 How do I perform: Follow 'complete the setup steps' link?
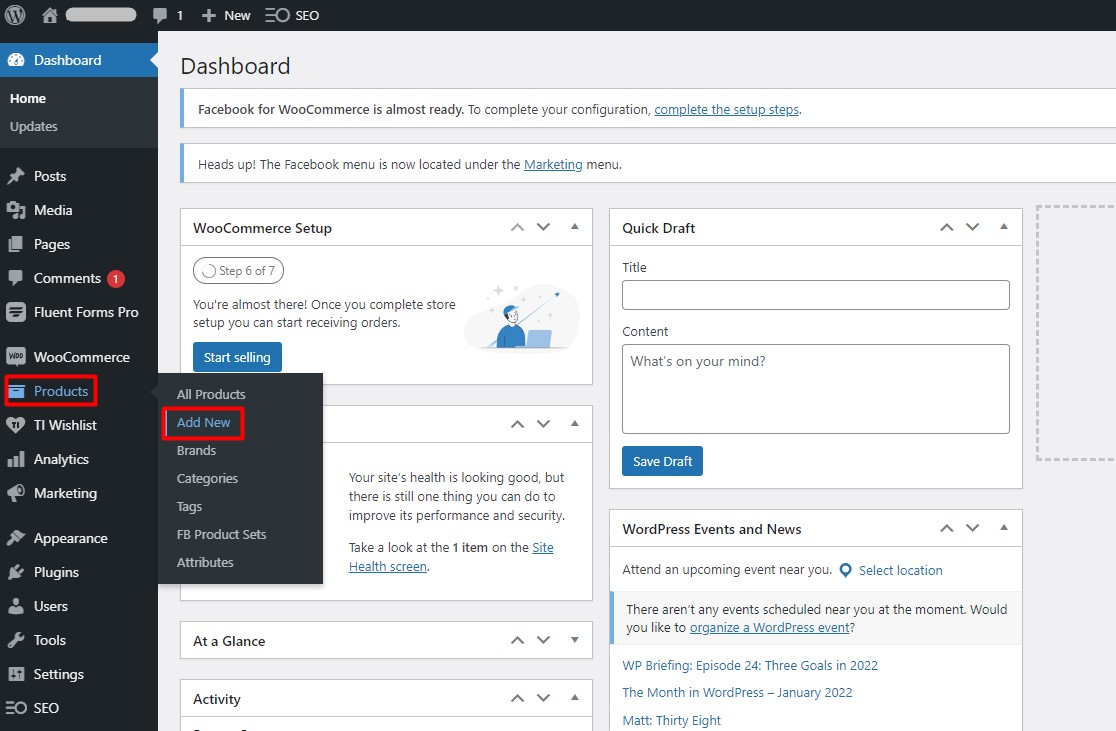[727, 110]
